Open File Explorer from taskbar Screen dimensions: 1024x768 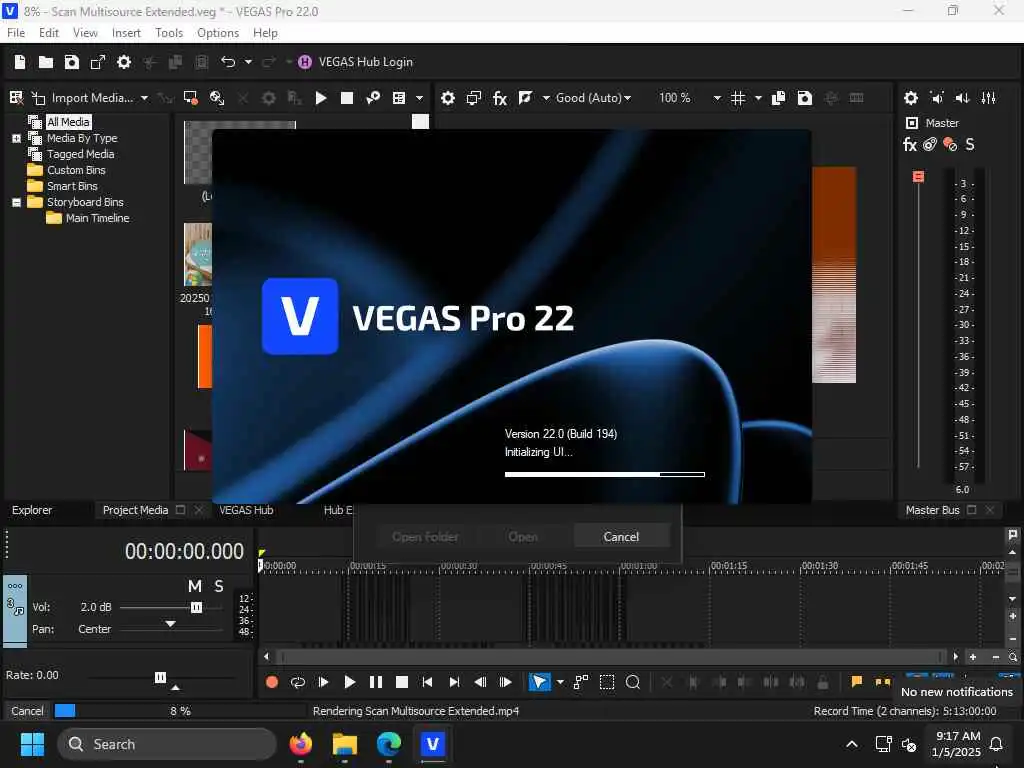tap(345, 744)
